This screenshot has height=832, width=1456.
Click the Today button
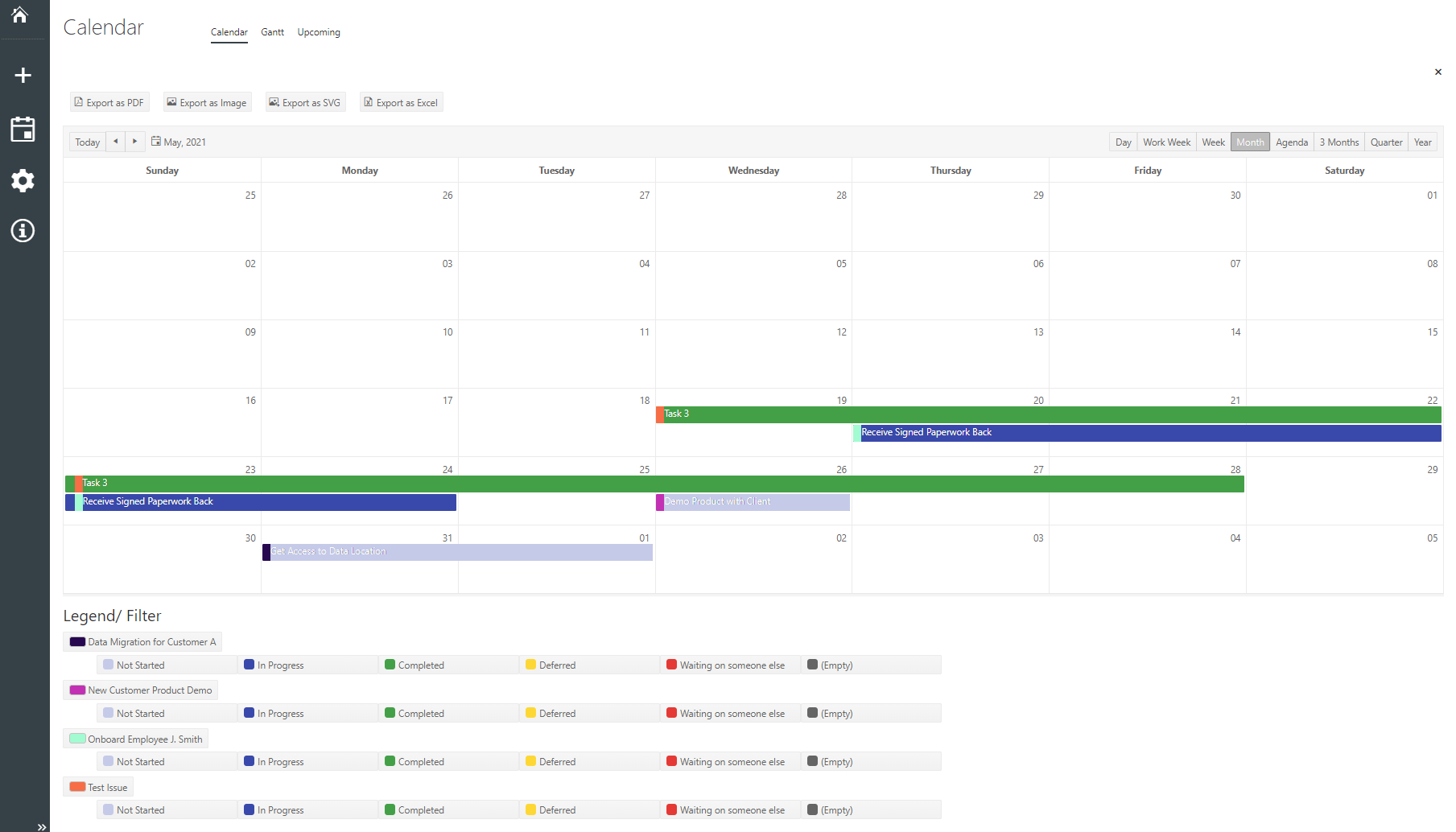[87, 141]
